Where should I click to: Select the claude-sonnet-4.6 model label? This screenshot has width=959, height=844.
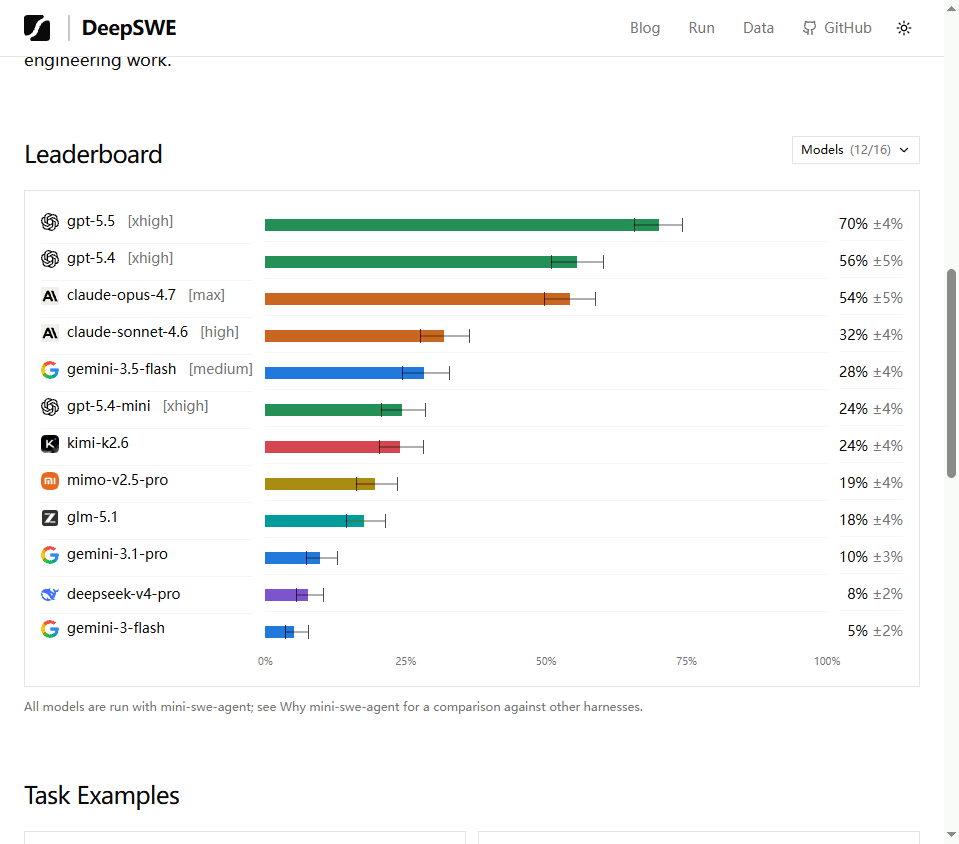tap(127, 332)
